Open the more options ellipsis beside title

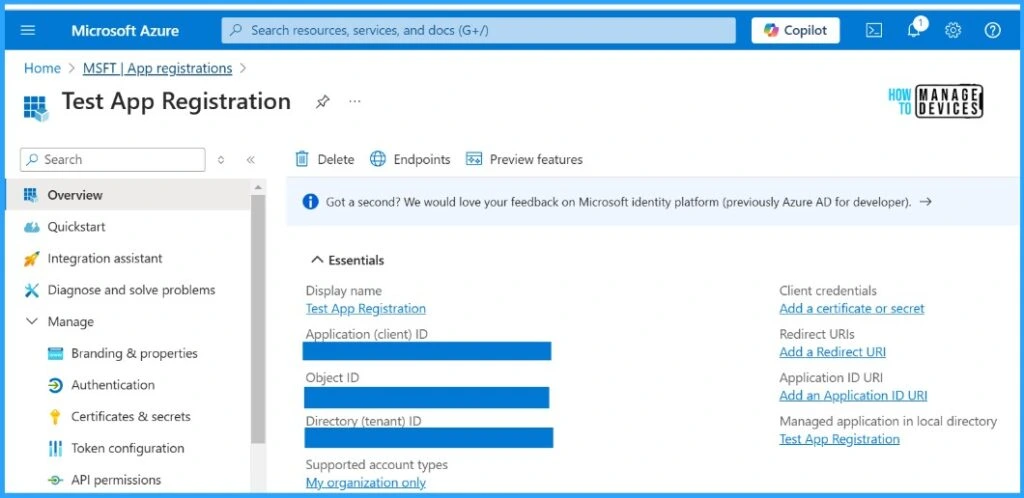point(355,101)
